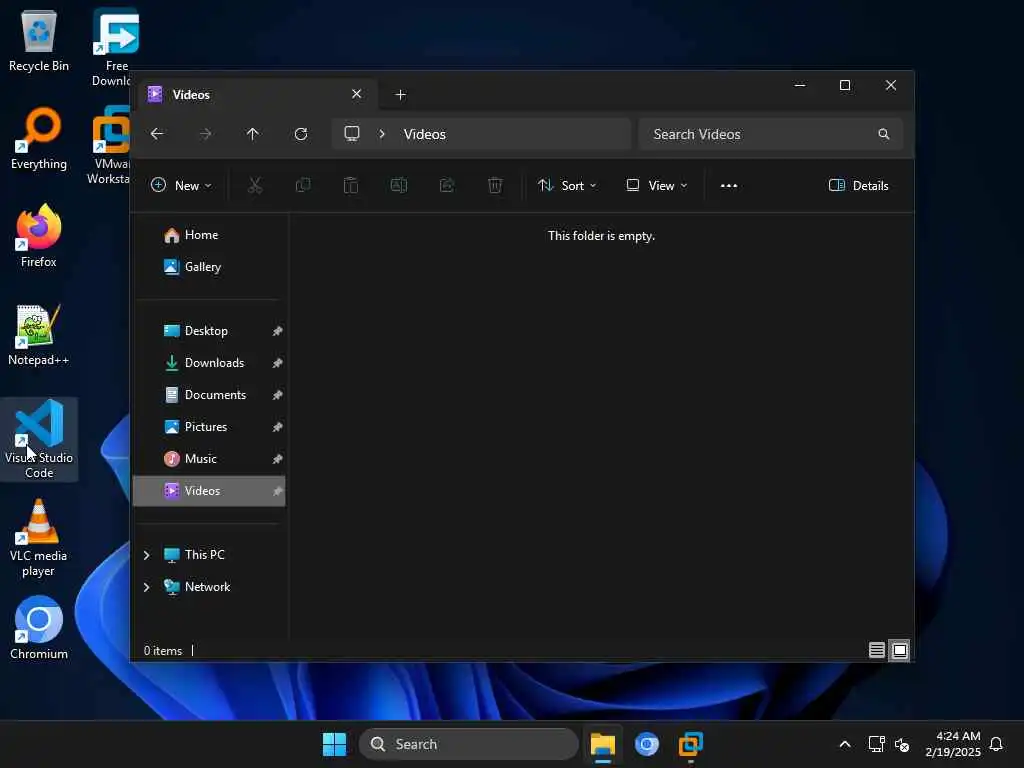Open Documents in the navigation pane
Image resolution: width=1024 pixels, height=768 pixels.
(209, 395)
